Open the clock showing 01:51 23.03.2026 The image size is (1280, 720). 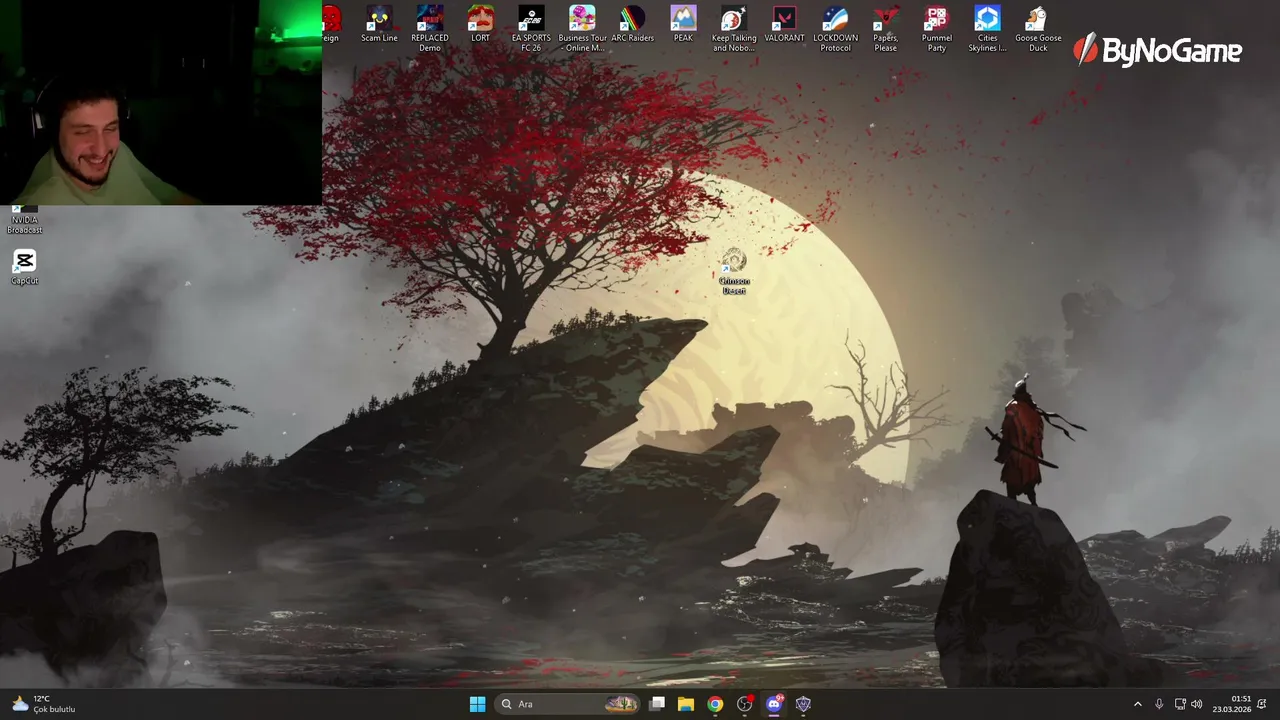click(1232, 704)
